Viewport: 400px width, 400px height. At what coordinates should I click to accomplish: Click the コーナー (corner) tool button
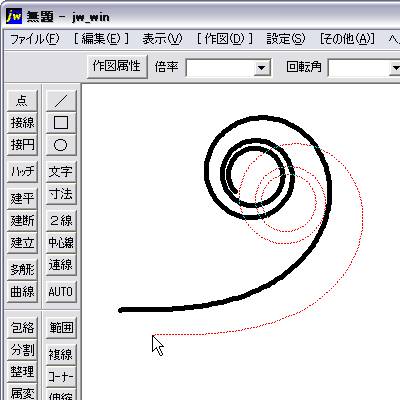pyautogui.click(x=61, y=377)
